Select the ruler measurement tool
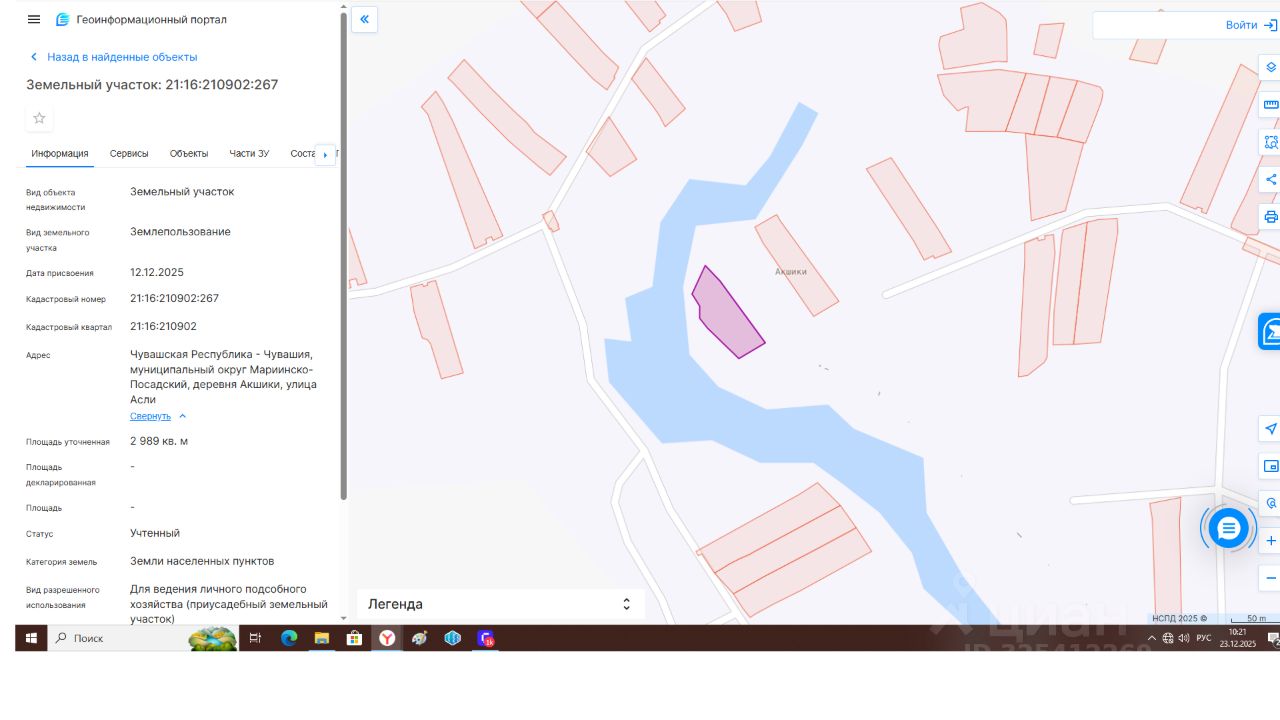The width and height of the screenshot is (1280, 720). pyautogui.click(x=1271, y=105)
